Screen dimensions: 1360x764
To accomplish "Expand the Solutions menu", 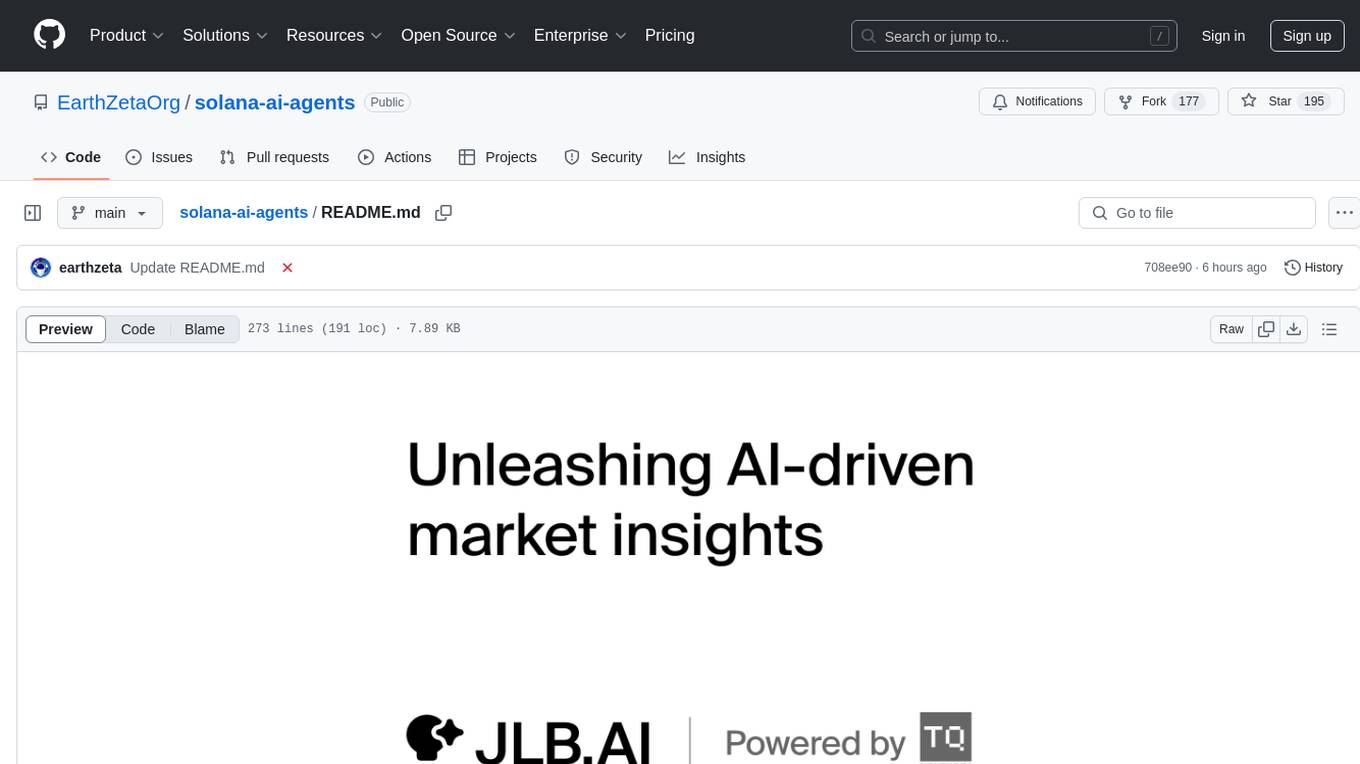I will pyautogui.click(x=225, y=35).
